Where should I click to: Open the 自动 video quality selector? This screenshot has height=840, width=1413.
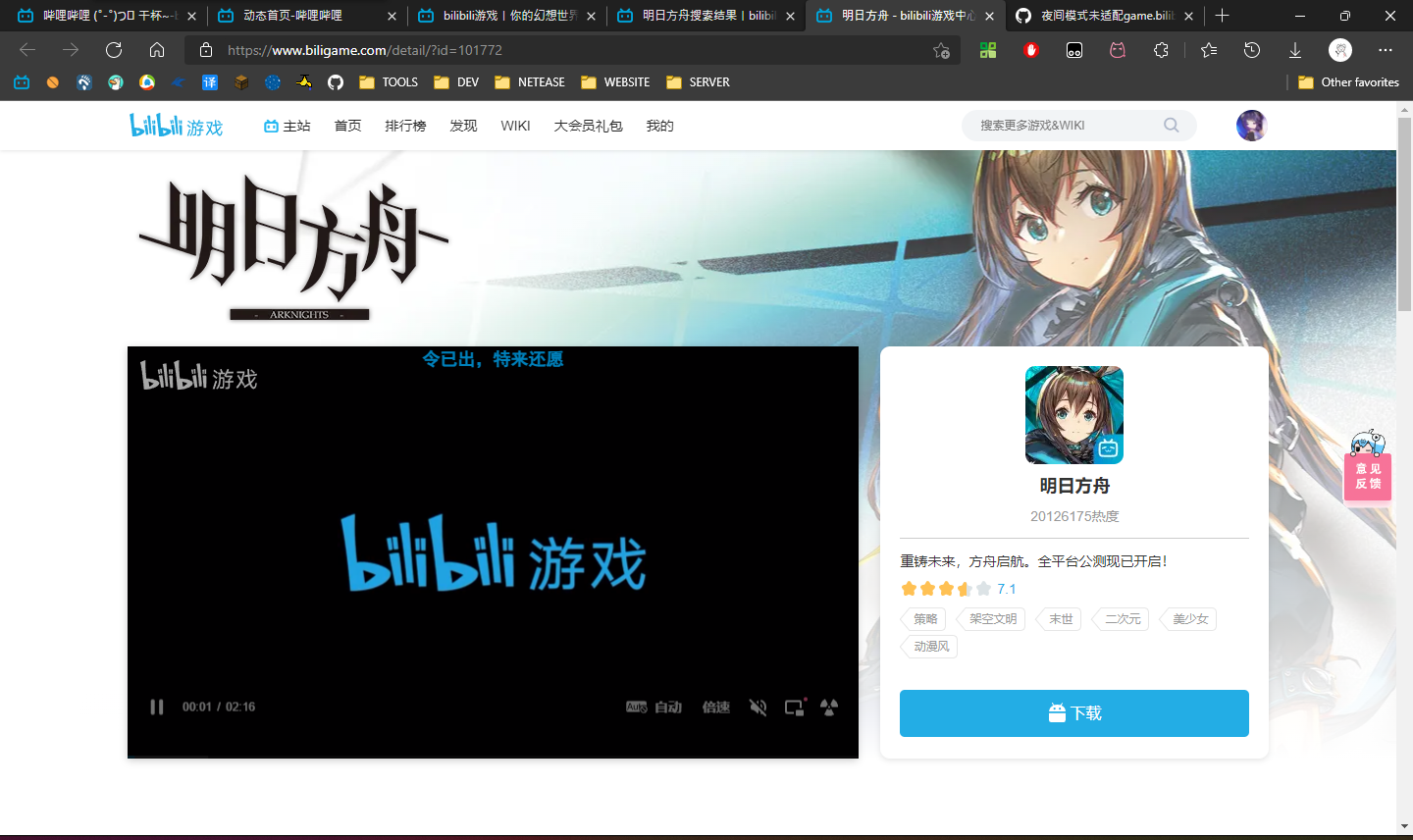click(667, 707)
